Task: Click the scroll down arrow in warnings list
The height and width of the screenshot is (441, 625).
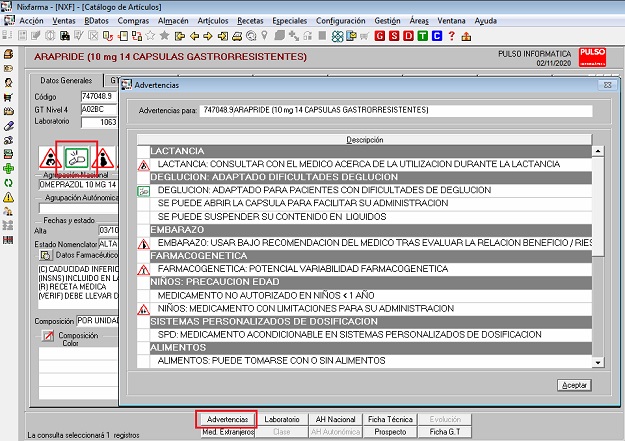Action: [x=598, y=362]
